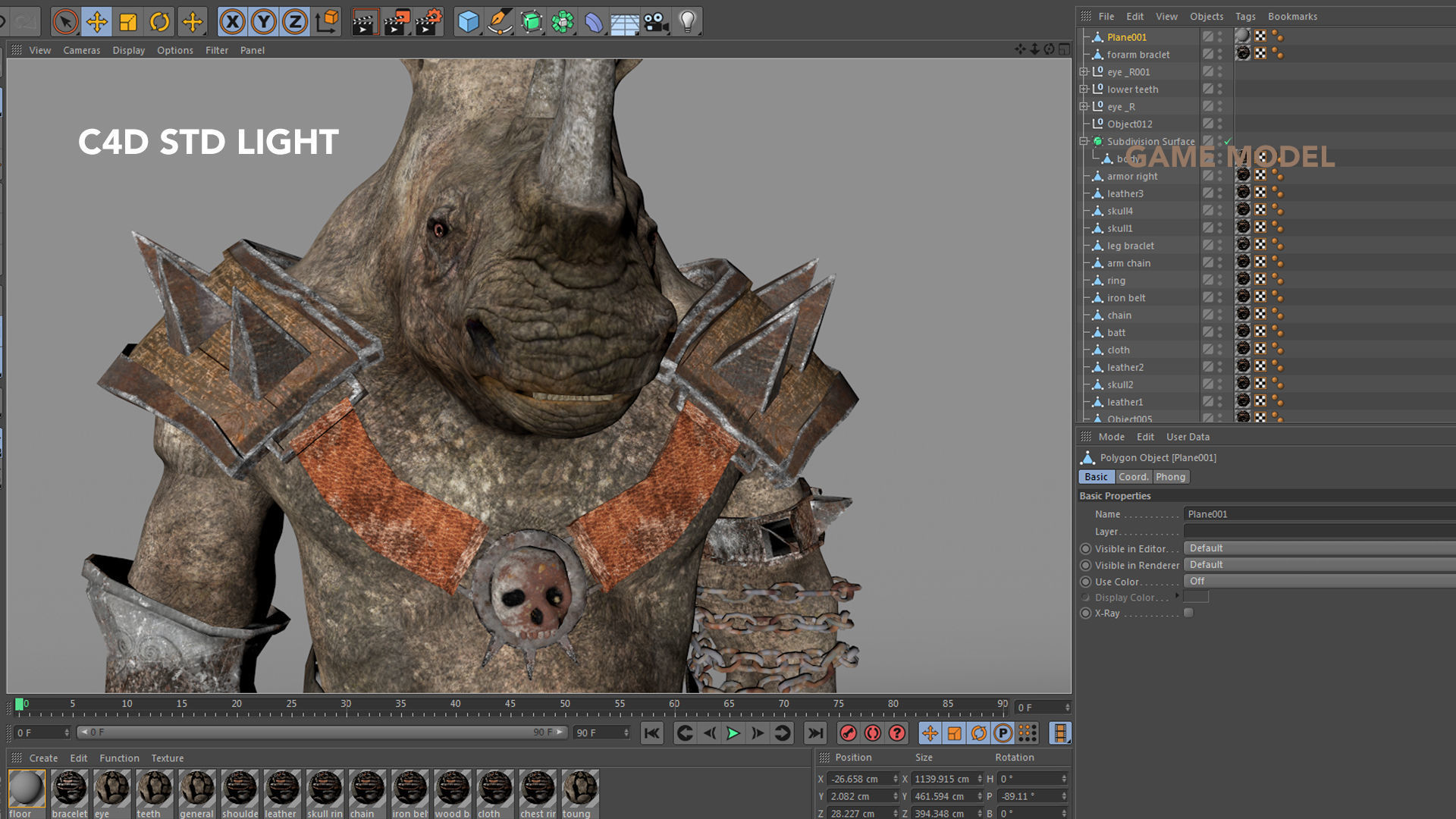The height and width of the screenshot is (819, 1456).
Task: Open Material Manager Texture menu
Action: tap(167, 758)
